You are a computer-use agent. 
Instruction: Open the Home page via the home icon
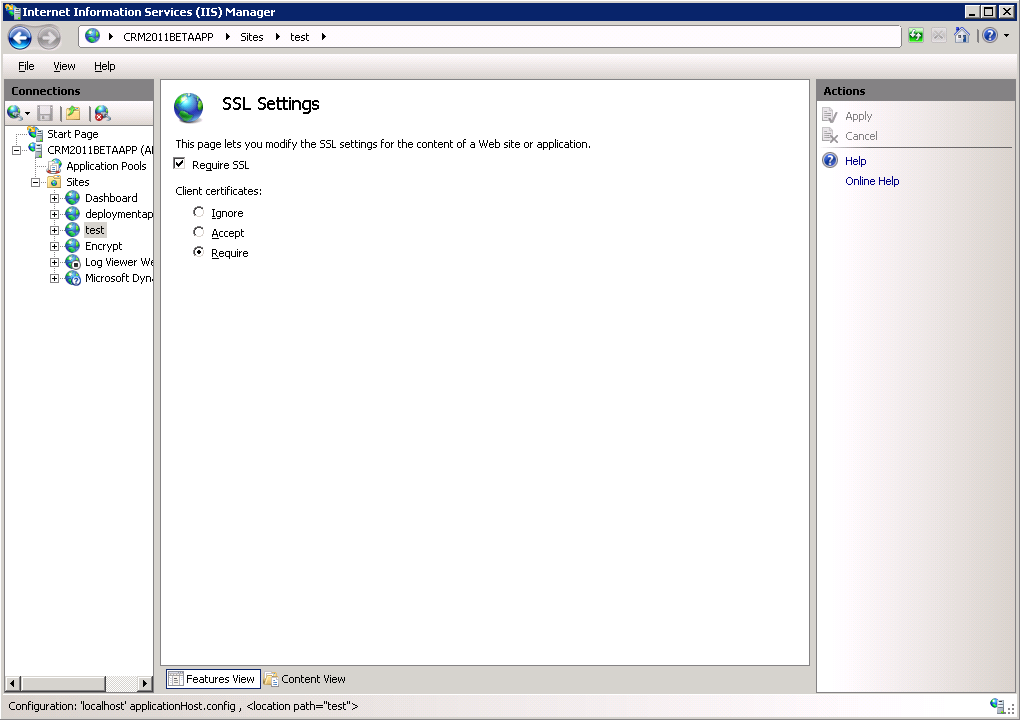(x=962, y=35)
